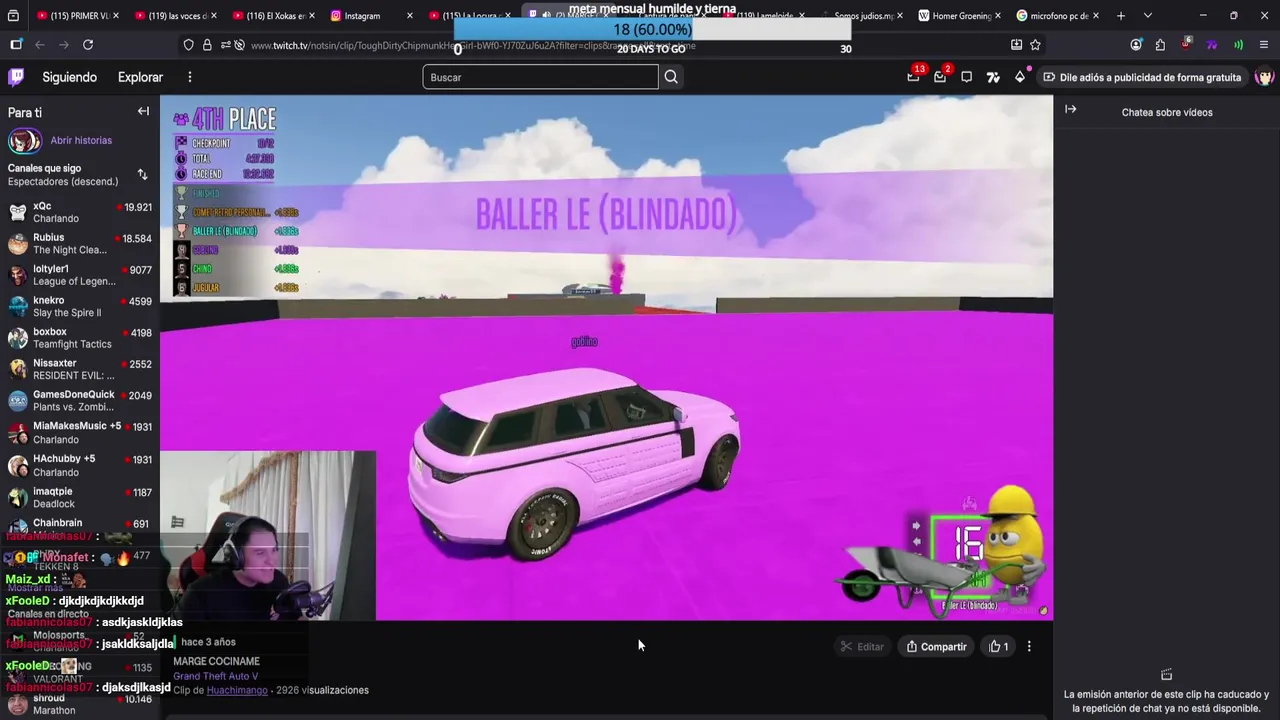Open HAchubby channel in sidebar
Screen dimensions: 1280x720
point(80,465)
